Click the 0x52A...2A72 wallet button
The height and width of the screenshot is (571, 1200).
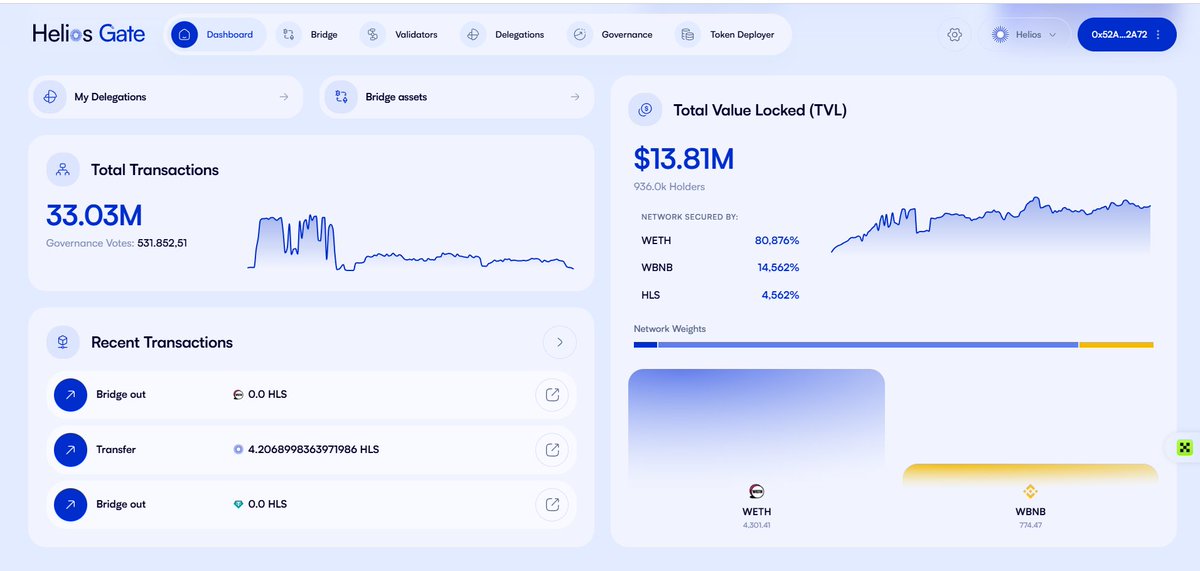point(1127,34)
